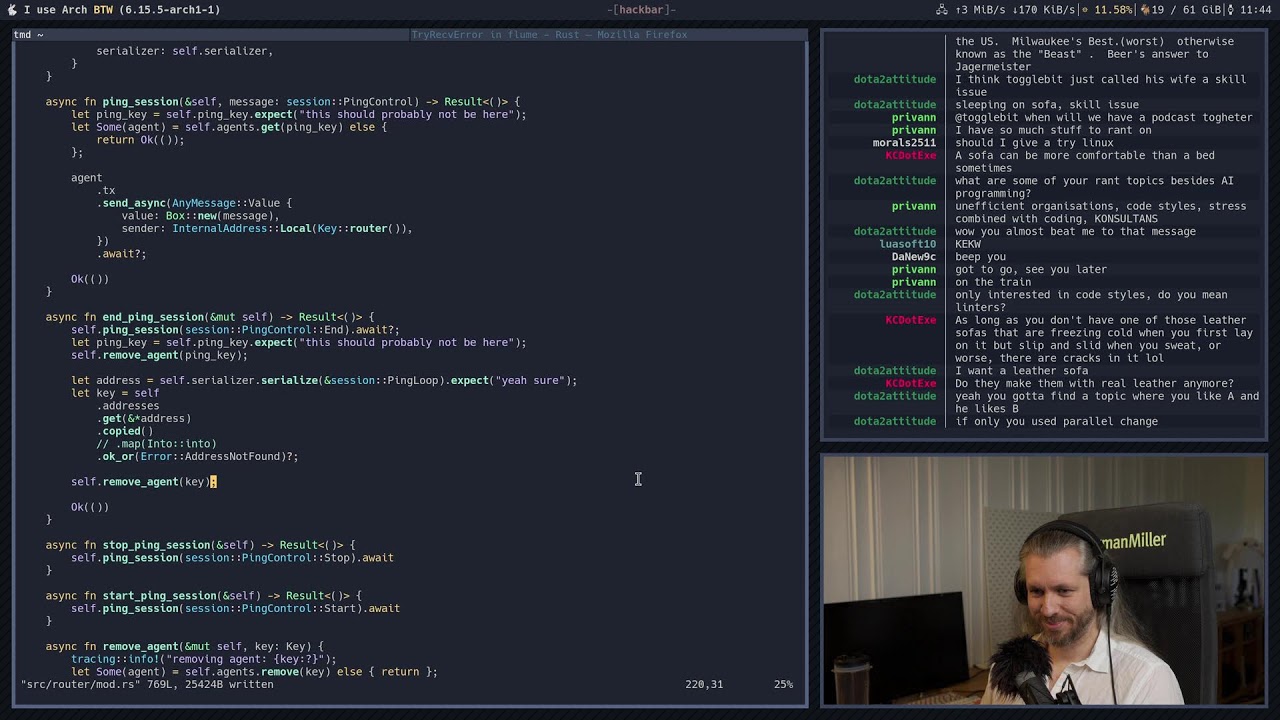Click 'if only you used parallel change' message
Image resolution: width=1280 pixels, height=720 pixels.
1056,422
